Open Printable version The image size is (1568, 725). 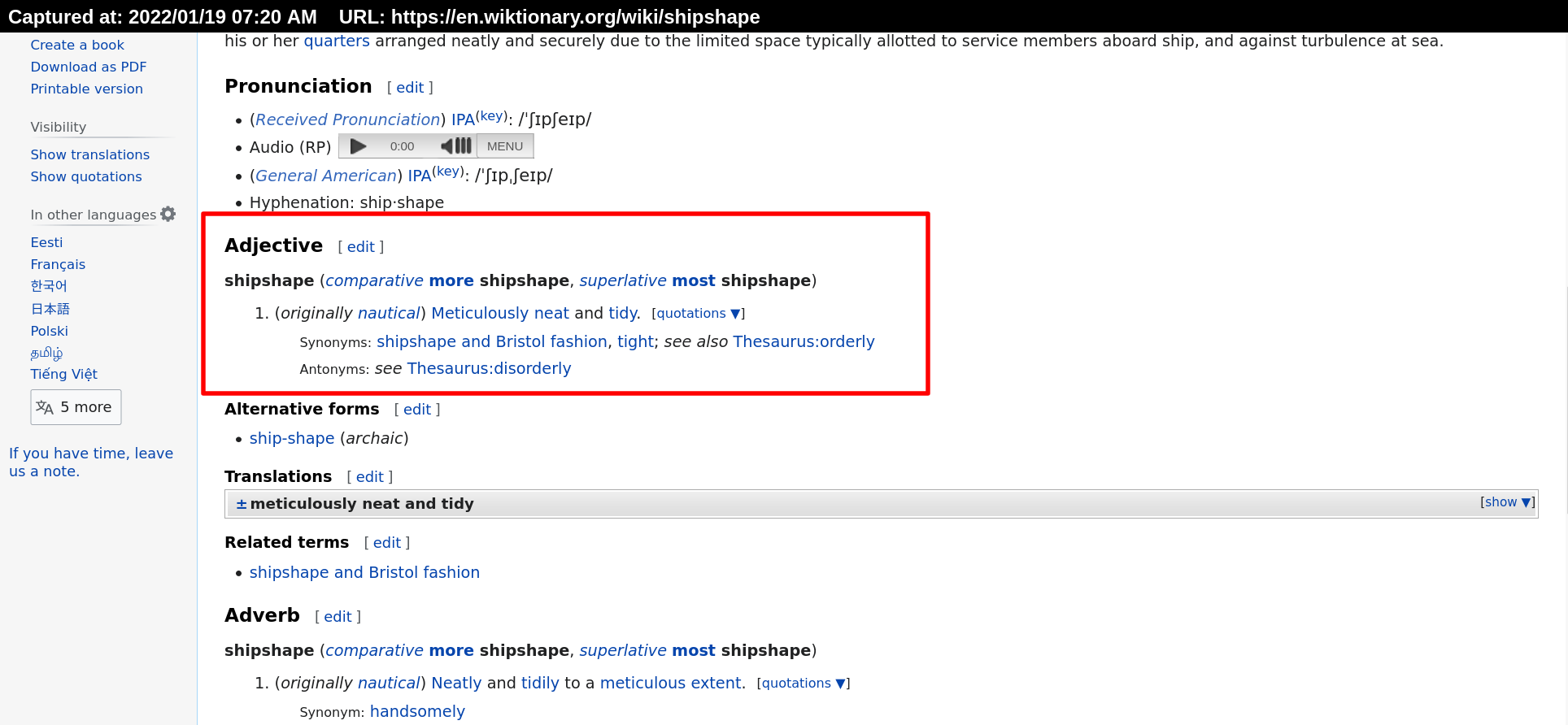click(87, 89)
